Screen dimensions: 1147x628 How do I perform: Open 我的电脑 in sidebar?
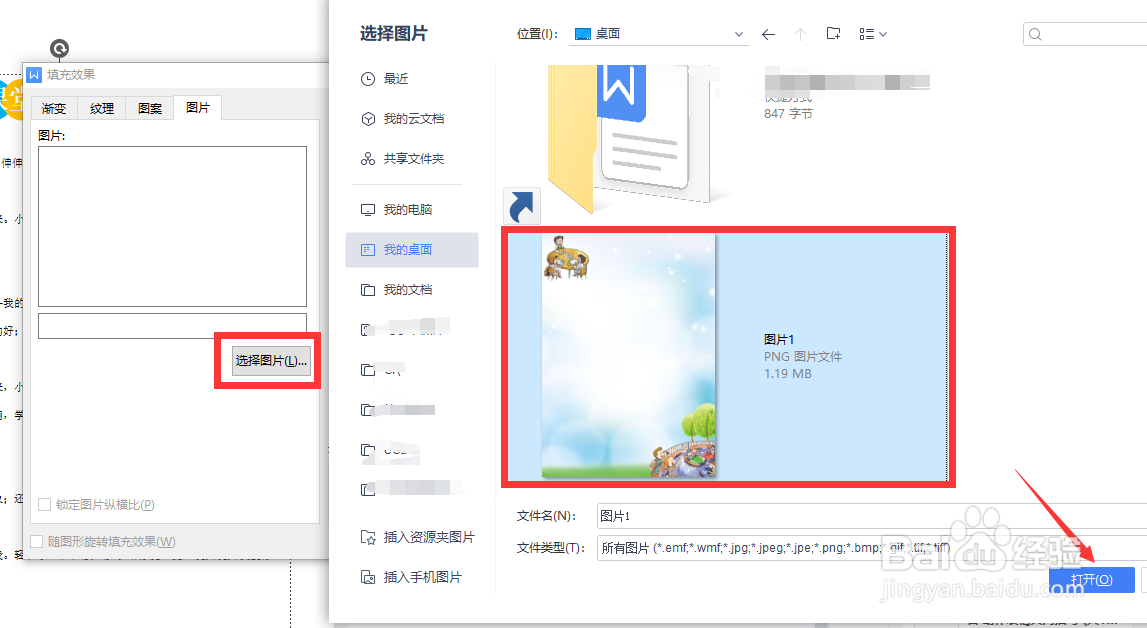click(397, 210)
